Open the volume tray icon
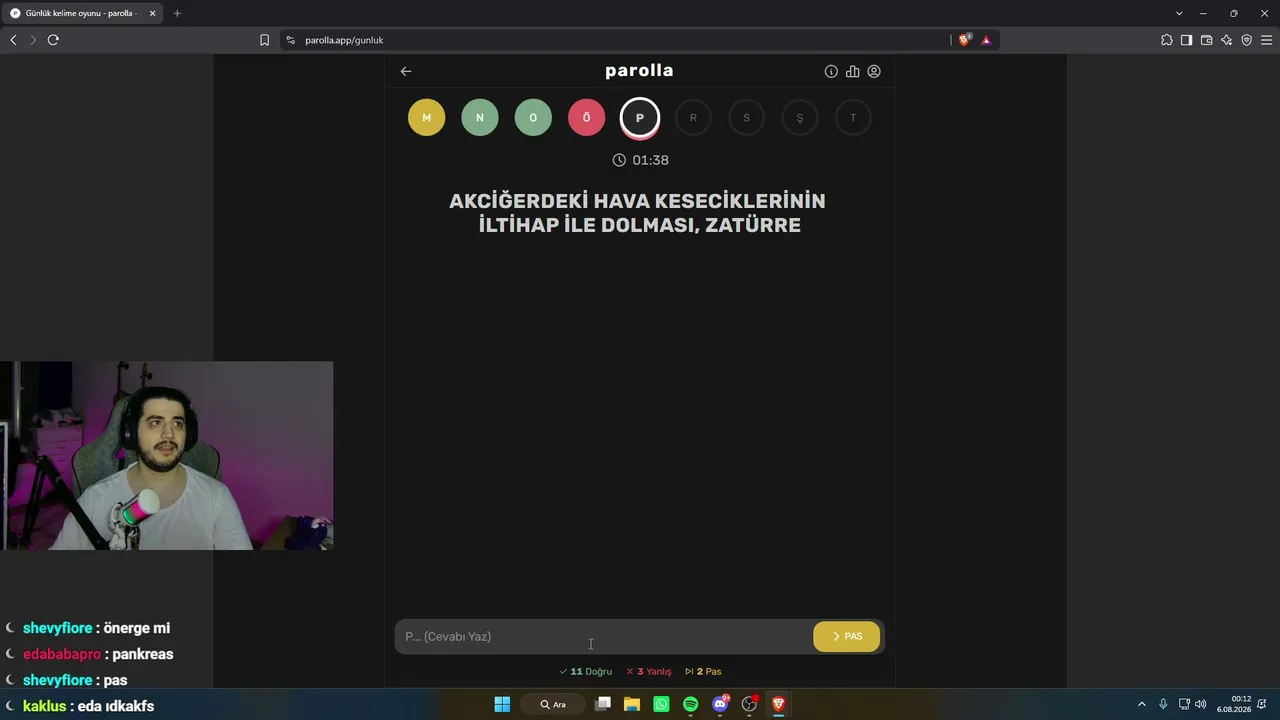 point(1200,704)
